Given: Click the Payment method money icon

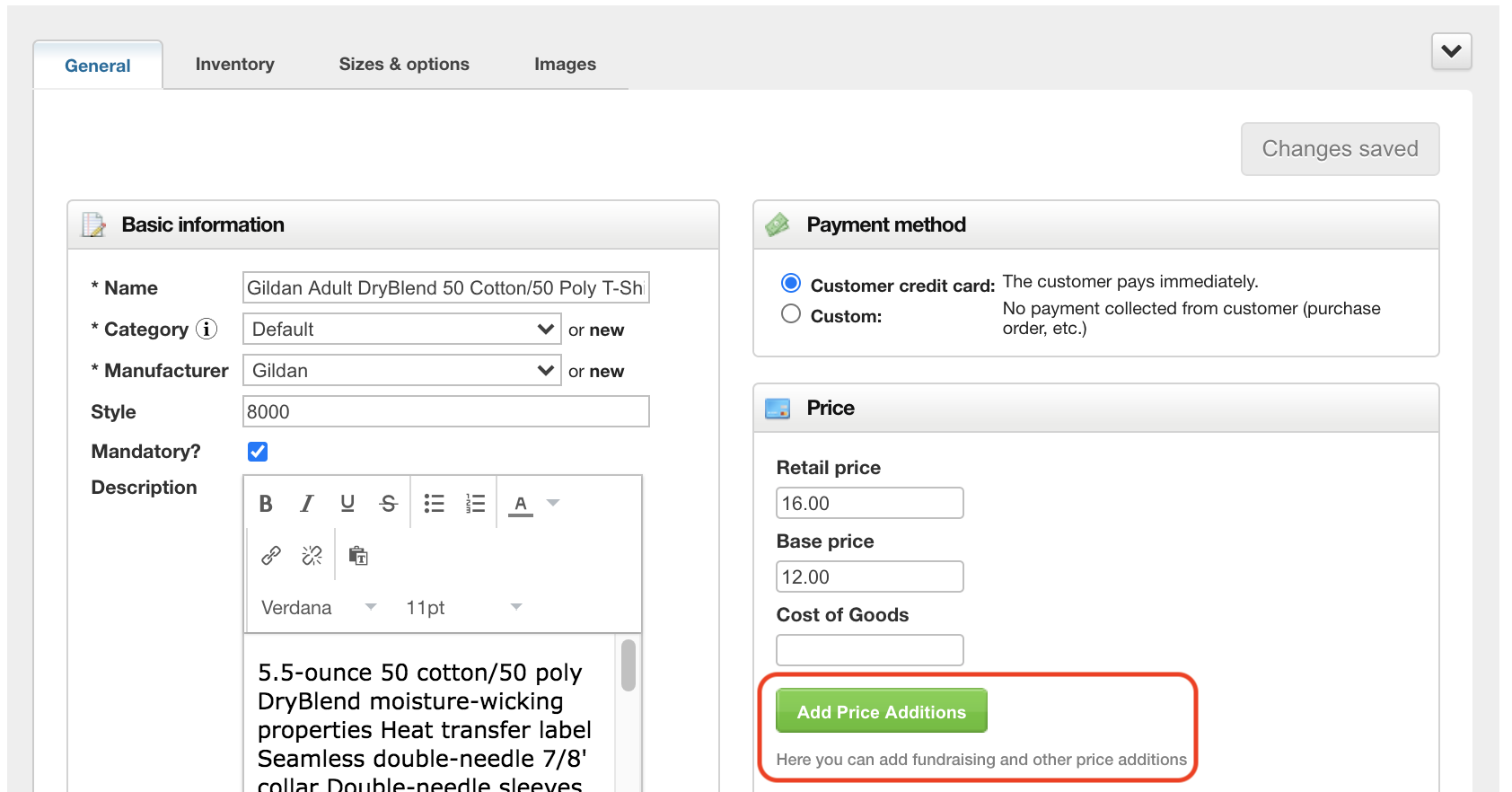Looking at the screenshot, I should pos(778,224).
